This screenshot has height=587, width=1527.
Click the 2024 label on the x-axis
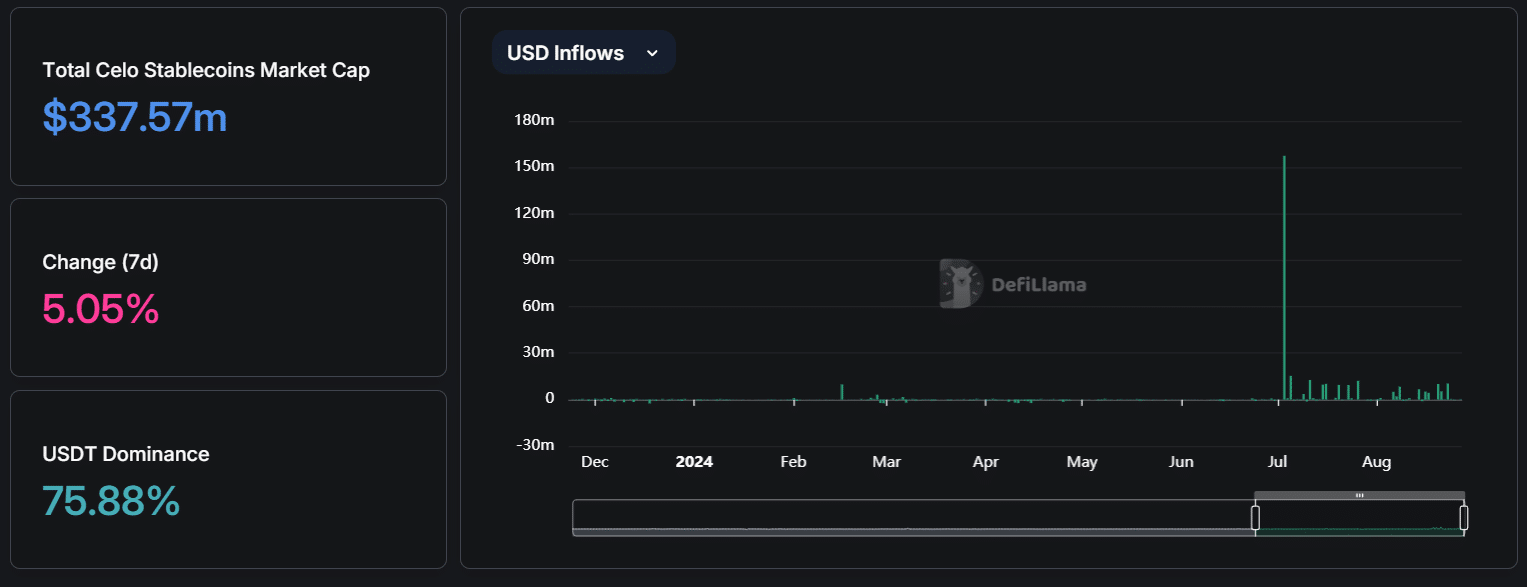pyautogui.click(x=694, y=462)
